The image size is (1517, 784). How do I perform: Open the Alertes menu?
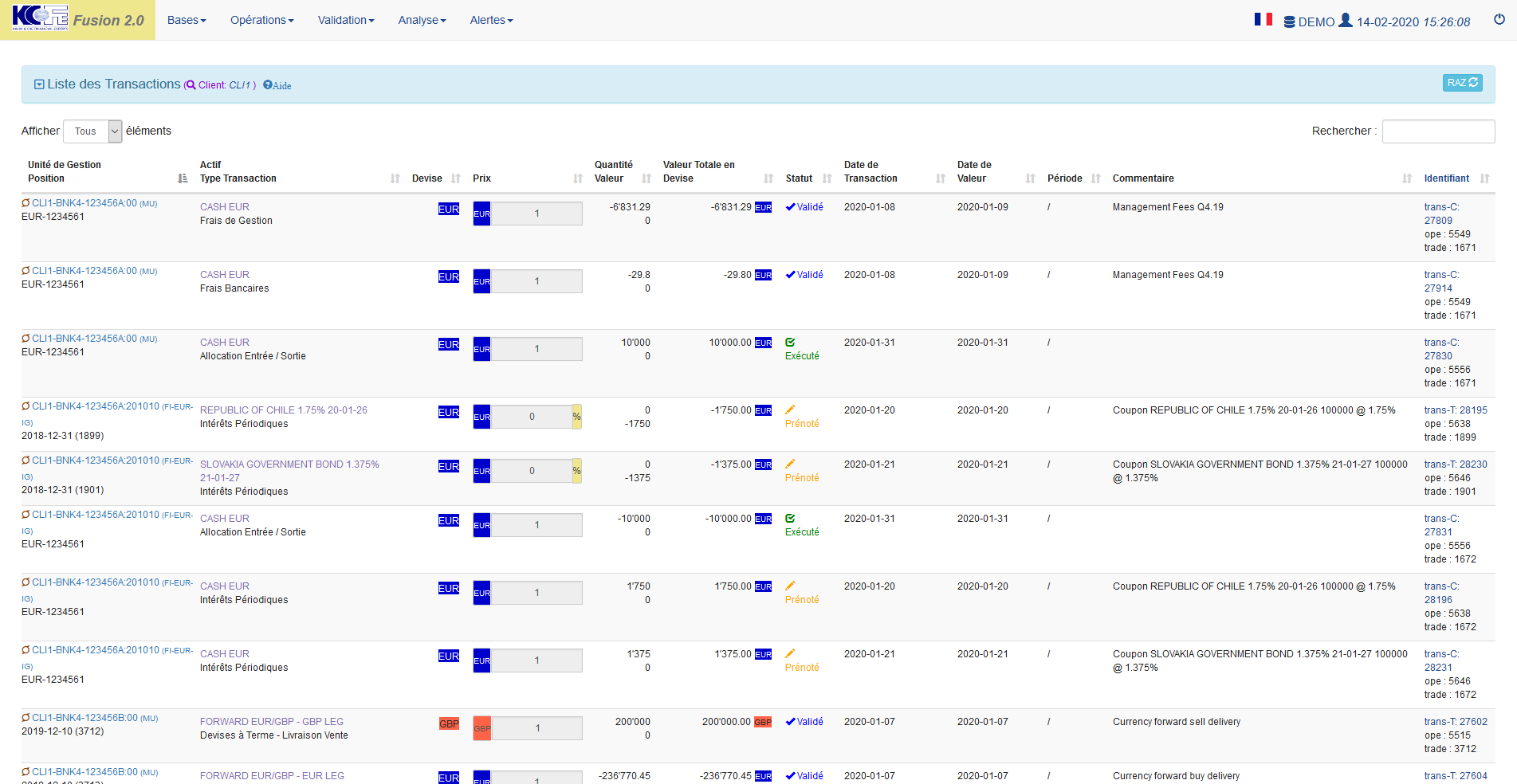tap(491, 20)
